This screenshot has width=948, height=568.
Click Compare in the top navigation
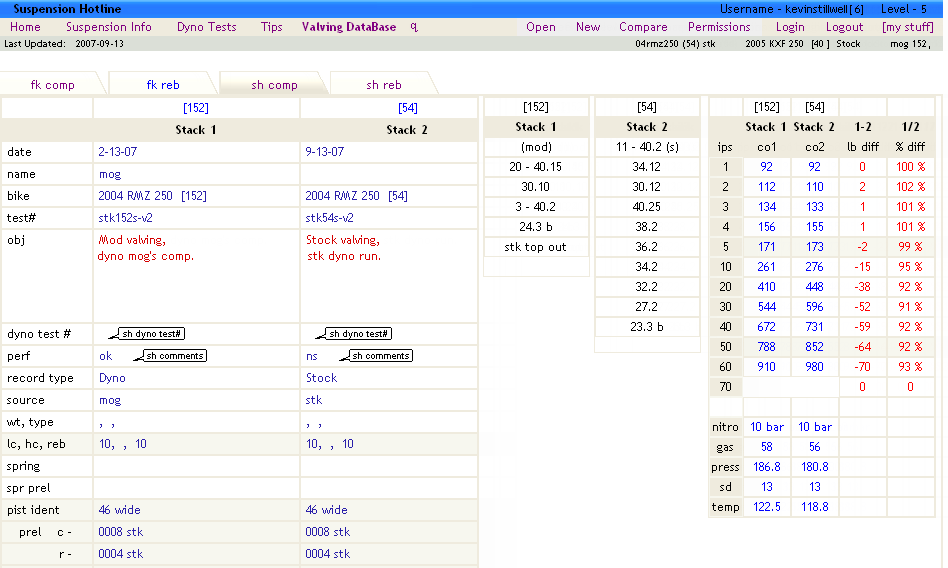643,27
